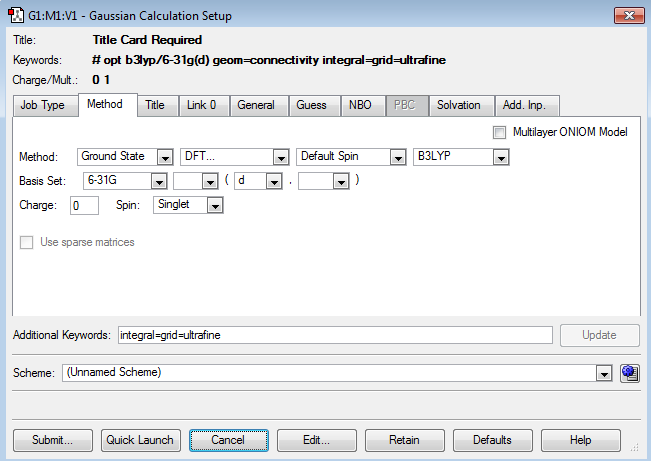Click the 'Title Card Required' text
Image resolution: width=651 pixels, height=461 pixels.
147,40
